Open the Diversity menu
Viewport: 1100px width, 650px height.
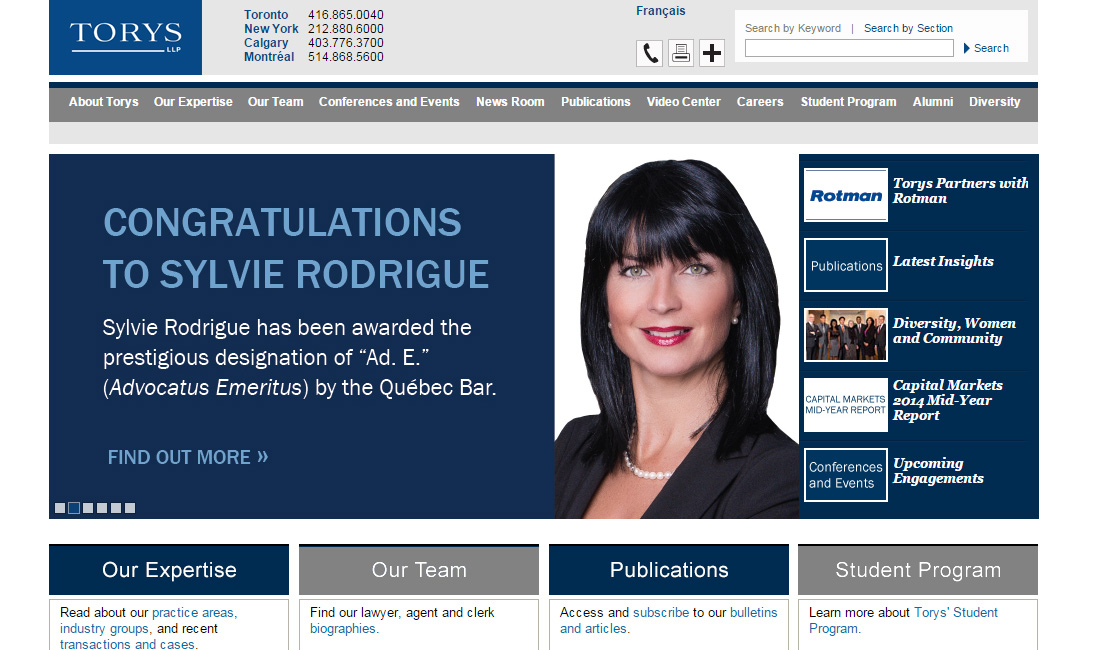click(x=994, y=102)
